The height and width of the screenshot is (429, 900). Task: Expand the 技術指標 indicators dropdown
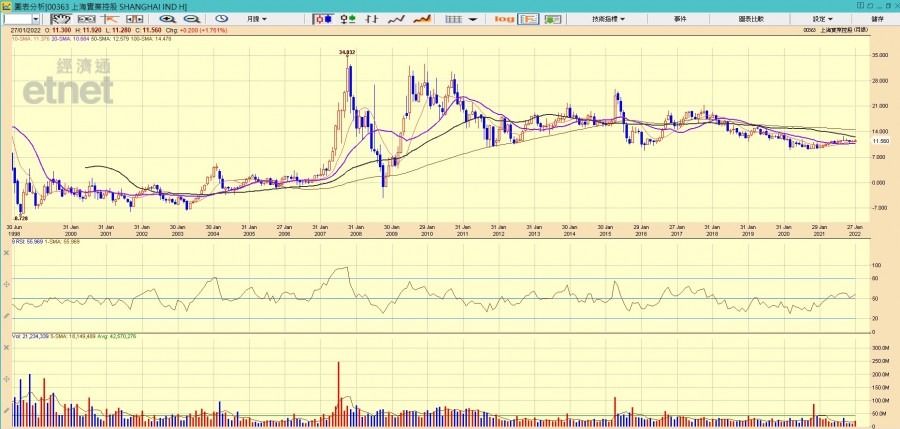(608, 19)
